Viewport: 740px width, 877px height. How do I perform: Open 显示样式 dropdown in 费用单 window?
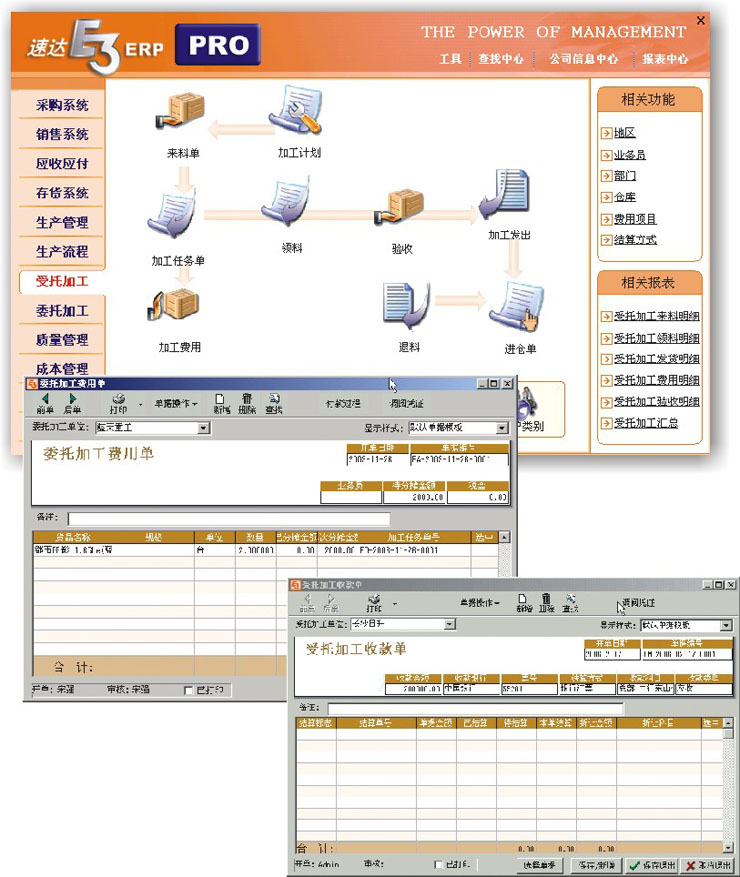click(x=502, y=428)
